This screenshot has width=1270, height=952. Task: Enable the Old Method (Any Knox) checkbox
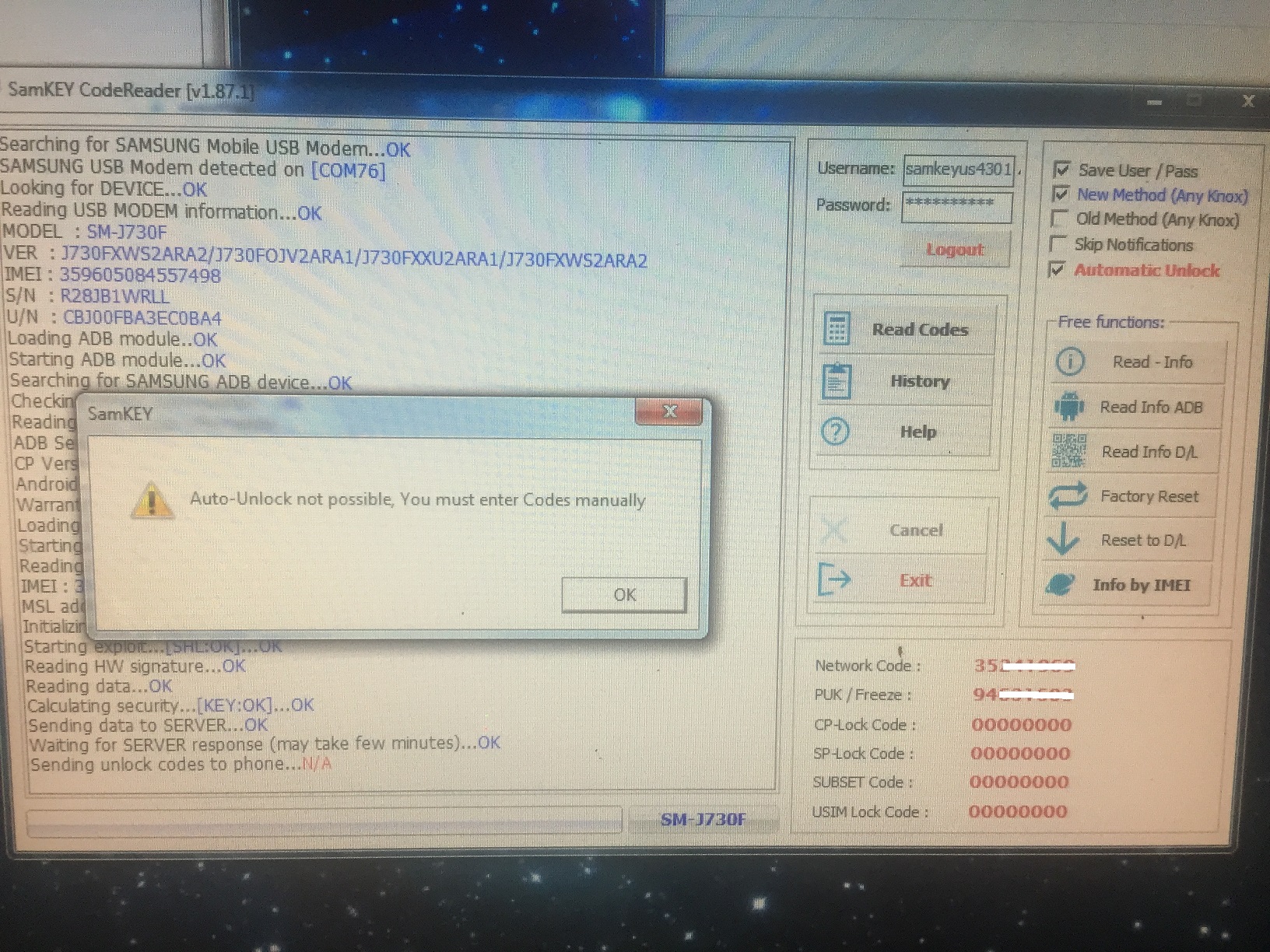pos(1059,219)
